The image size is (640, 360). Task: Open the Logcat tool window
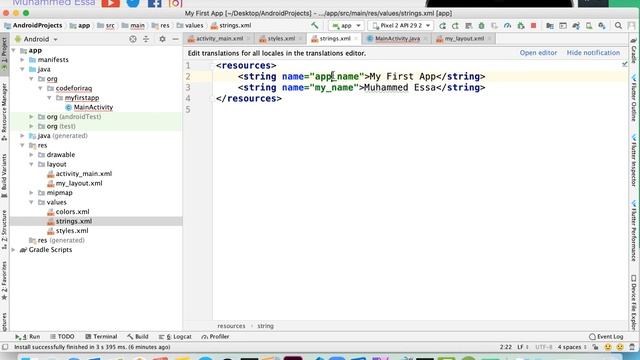(x=175, y=337)
